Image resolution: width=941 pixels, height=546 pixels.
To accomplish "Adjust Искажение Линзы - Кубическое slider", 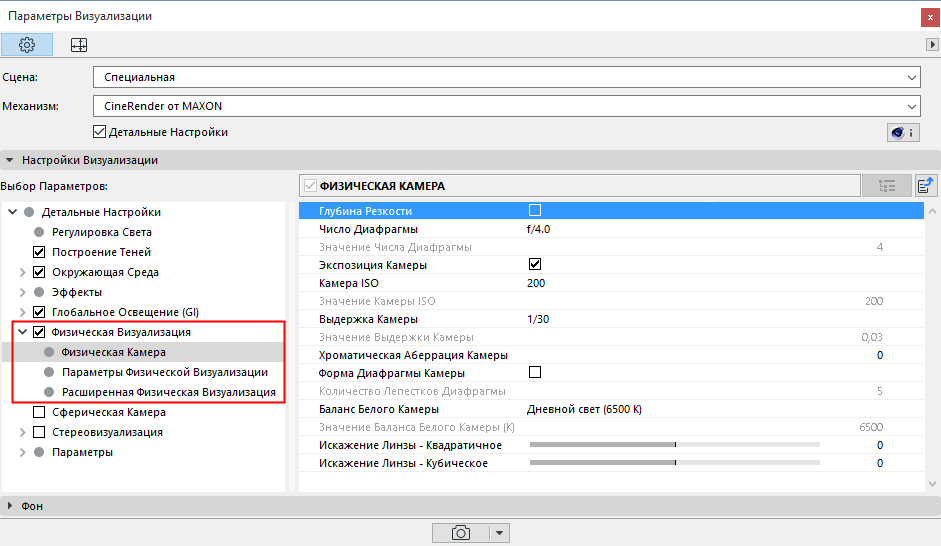I will coord(675,463).
